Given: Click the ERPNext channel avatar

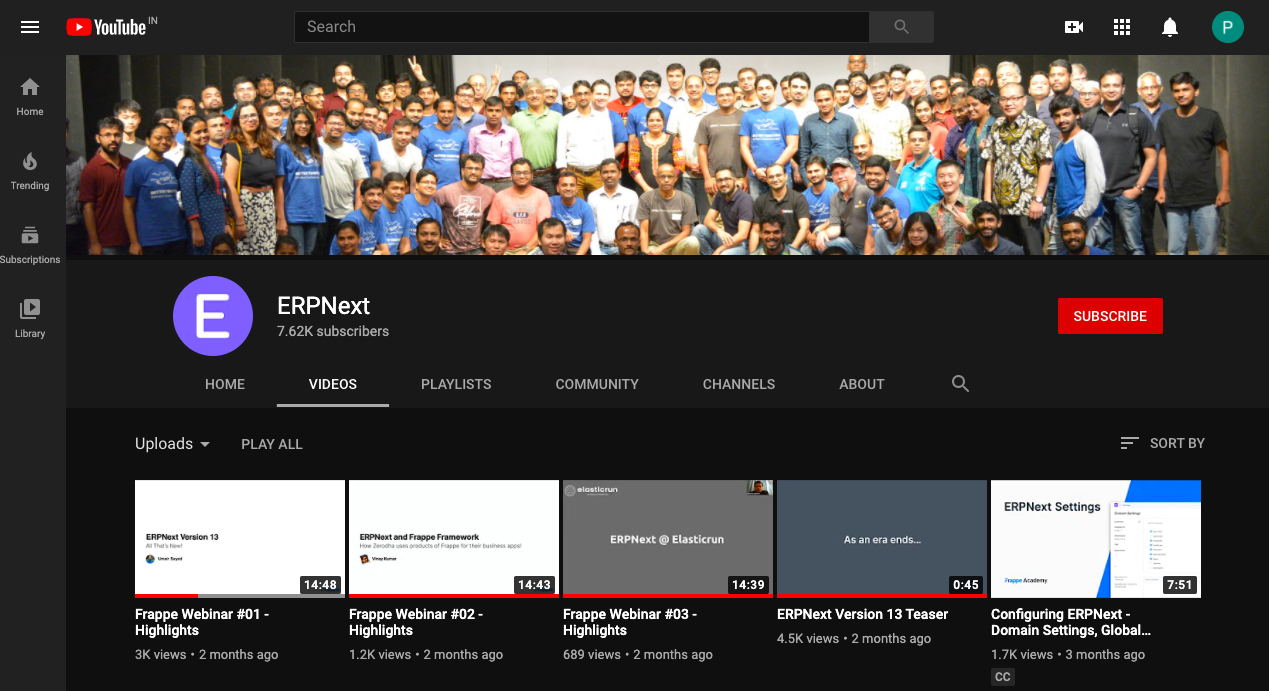Looking at the screenshot, I should 213,316.
